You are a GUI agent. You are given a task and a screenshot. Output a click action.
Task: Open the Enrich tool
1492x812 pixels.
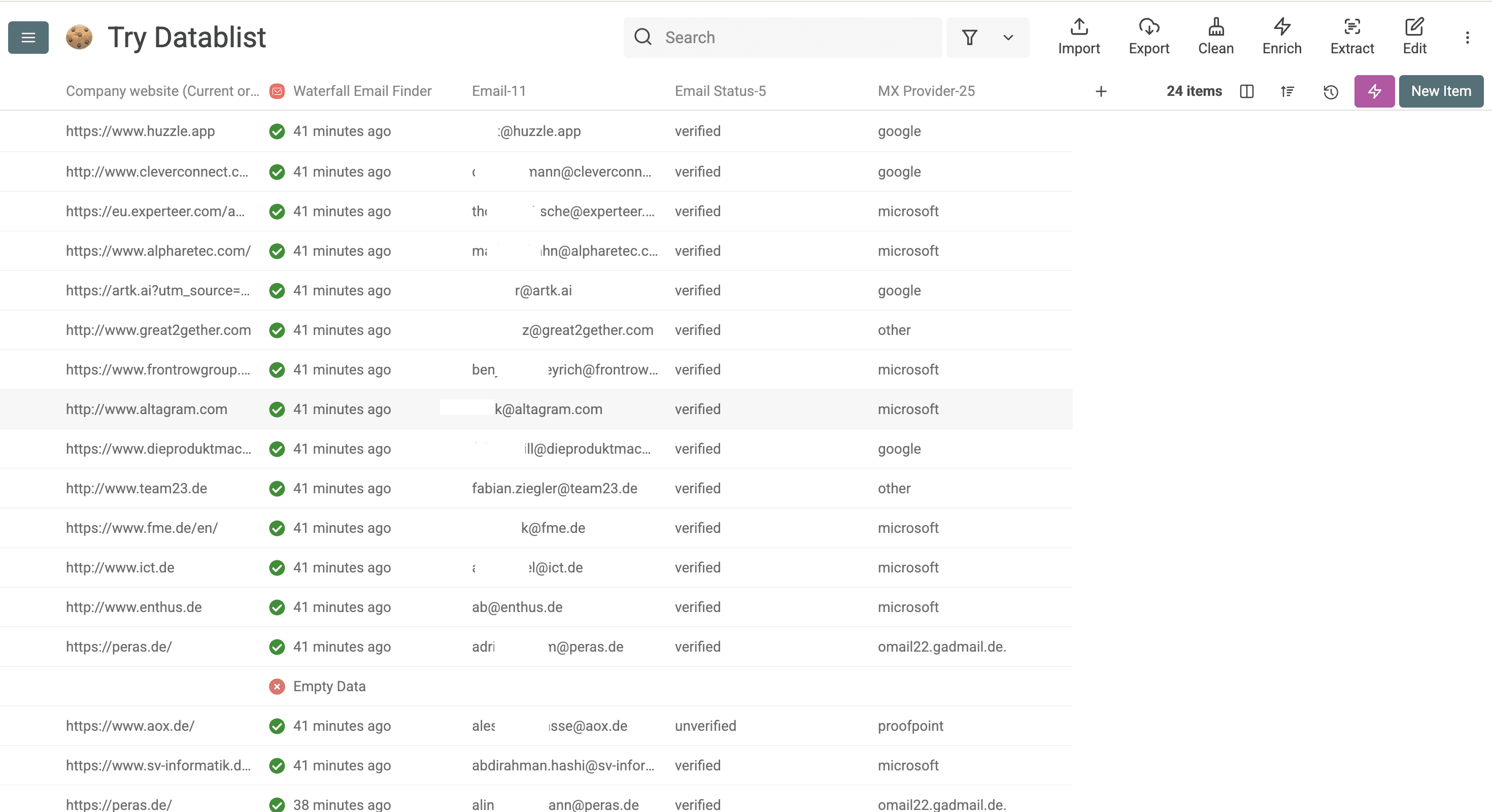[x=1281, y=37]
